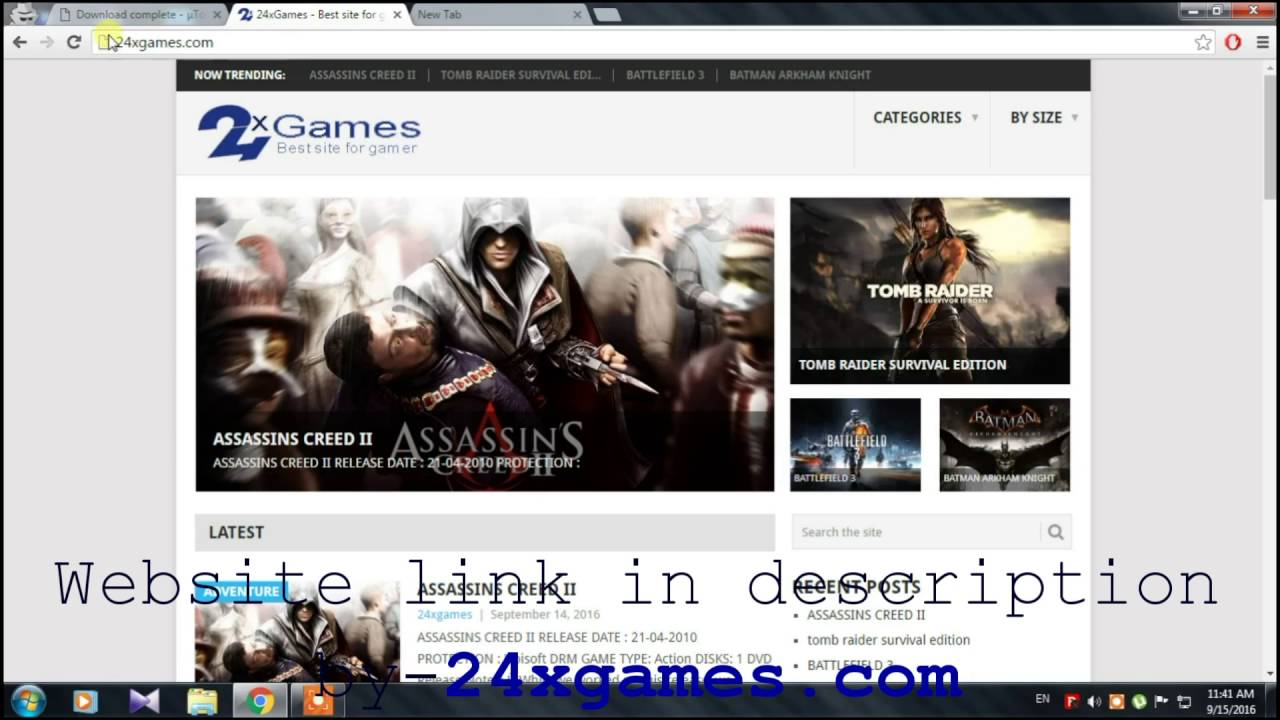Click the browser Back arrow
Viewport: 1280px width, 720px height.
point(20,42)
